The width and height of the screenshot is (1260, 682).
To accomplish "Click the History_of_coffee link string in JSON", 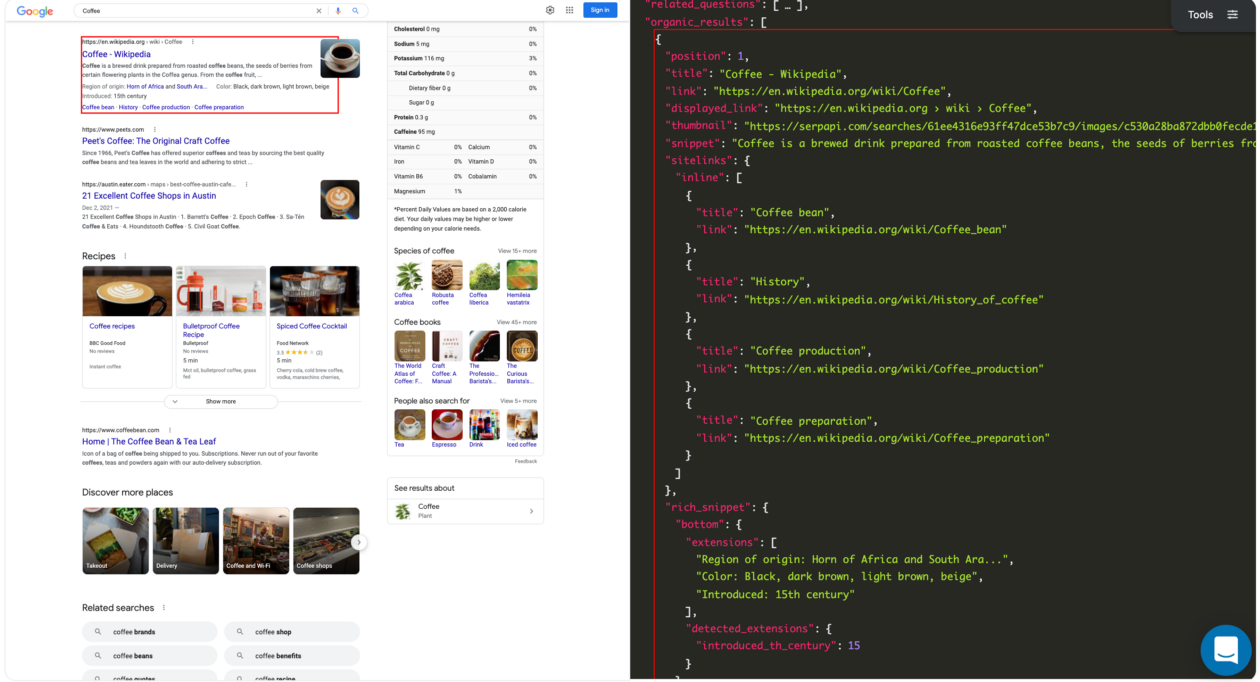I will [894, 299].
